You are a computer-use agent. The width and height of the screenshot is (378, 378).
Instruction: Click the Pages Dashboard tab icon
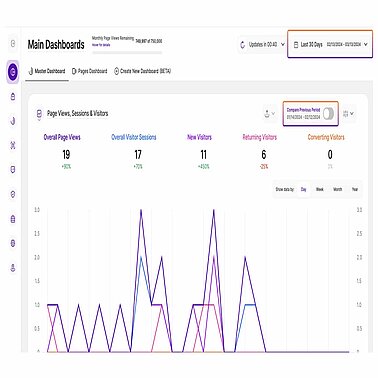pyautogui.click(x=74, y=71)
